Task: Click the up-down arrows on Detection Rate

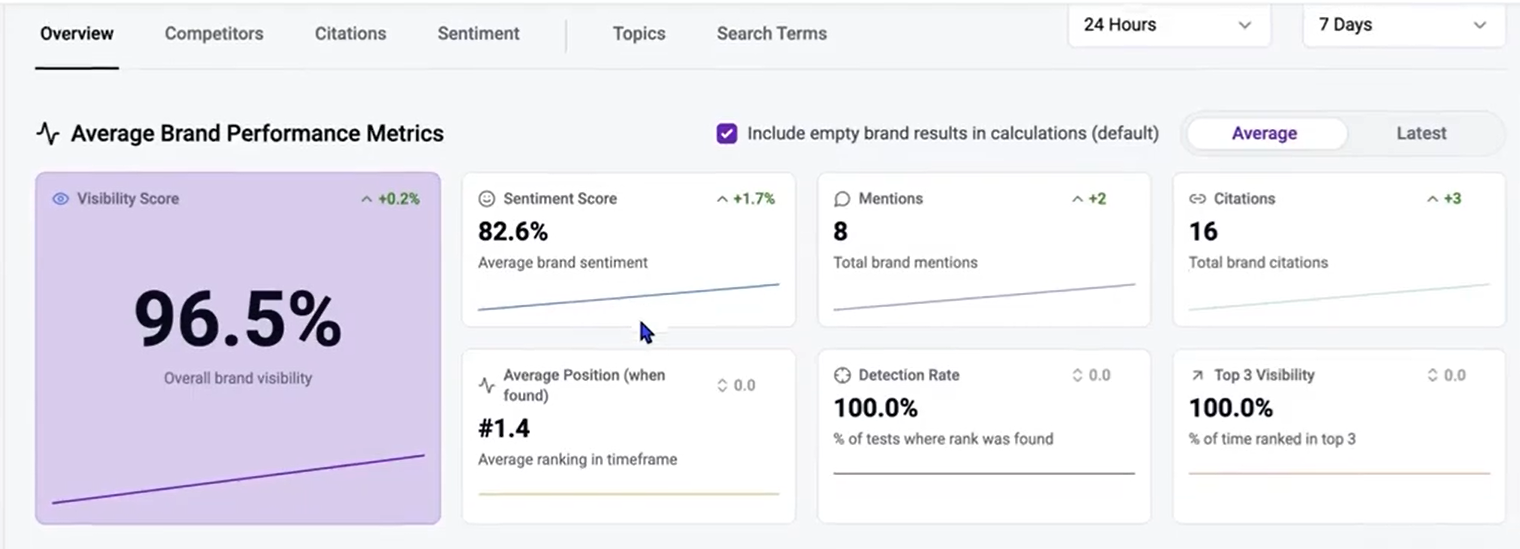Action: click(1077, 376)
